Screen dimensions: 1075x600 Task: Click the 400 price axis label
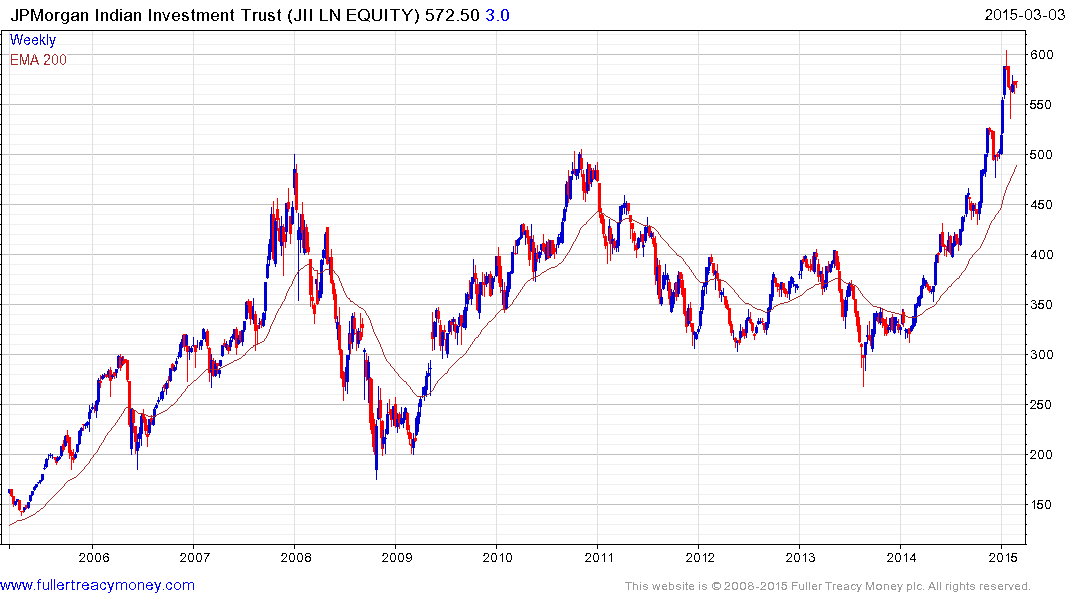(x=1042, y=255)
